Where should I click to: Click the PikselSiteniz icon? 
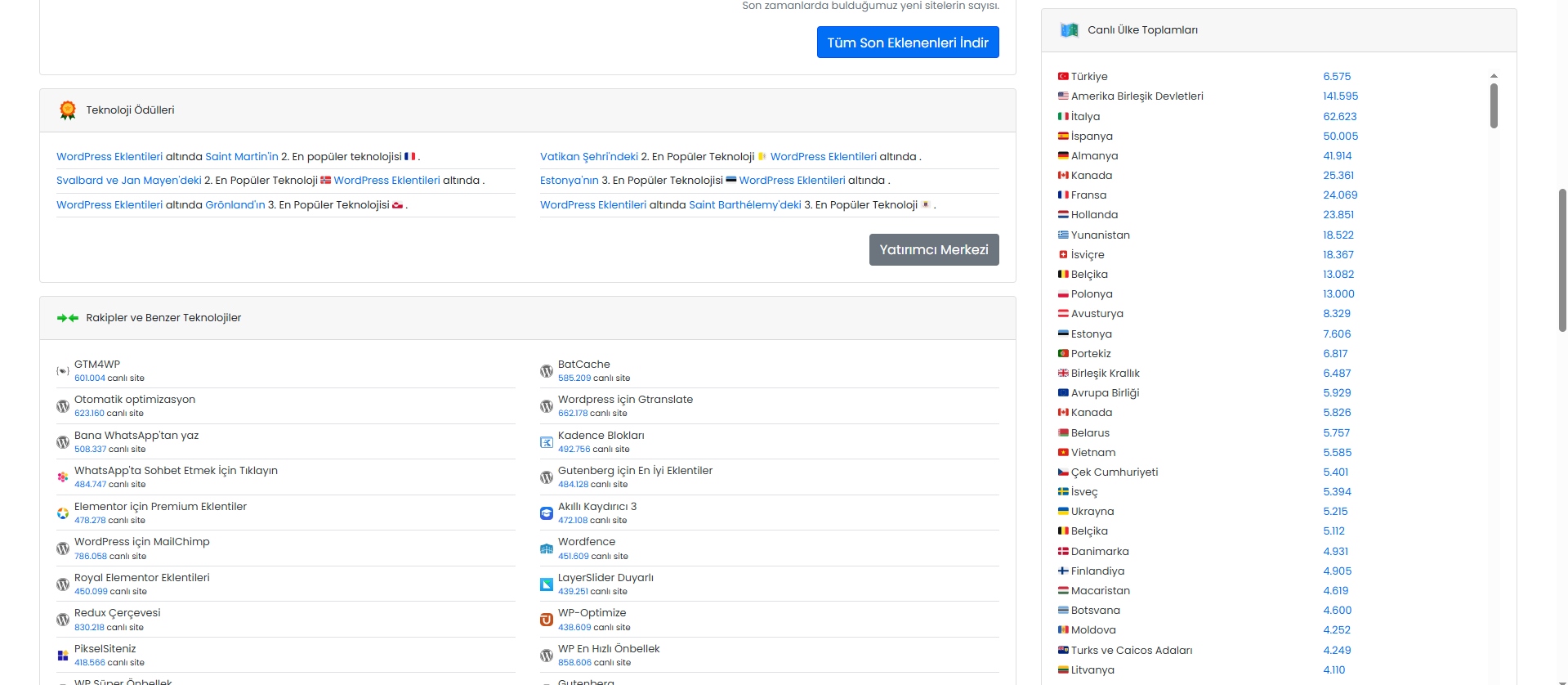(x=63, y=656)
